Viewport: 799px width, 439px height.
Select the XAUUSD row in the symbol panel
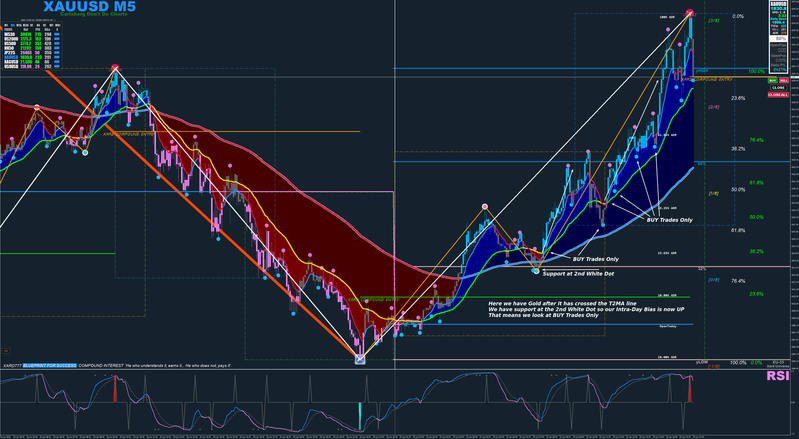click(33, 57)
